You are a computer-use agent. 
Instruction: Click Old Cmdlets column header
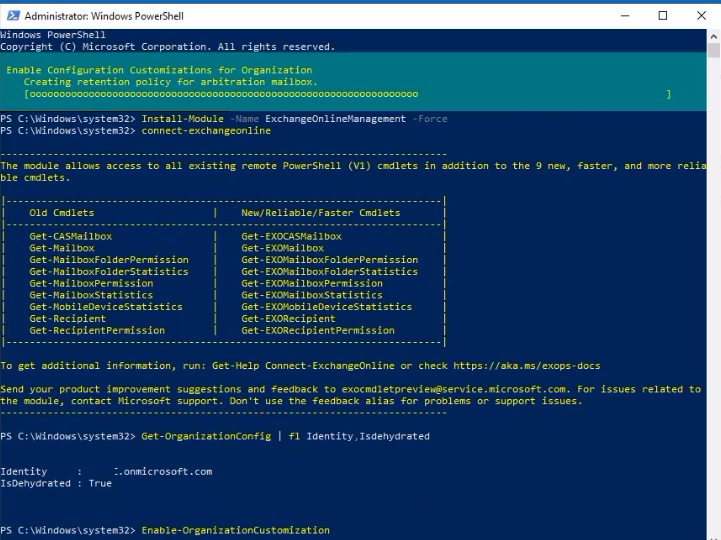click(62, 213)
